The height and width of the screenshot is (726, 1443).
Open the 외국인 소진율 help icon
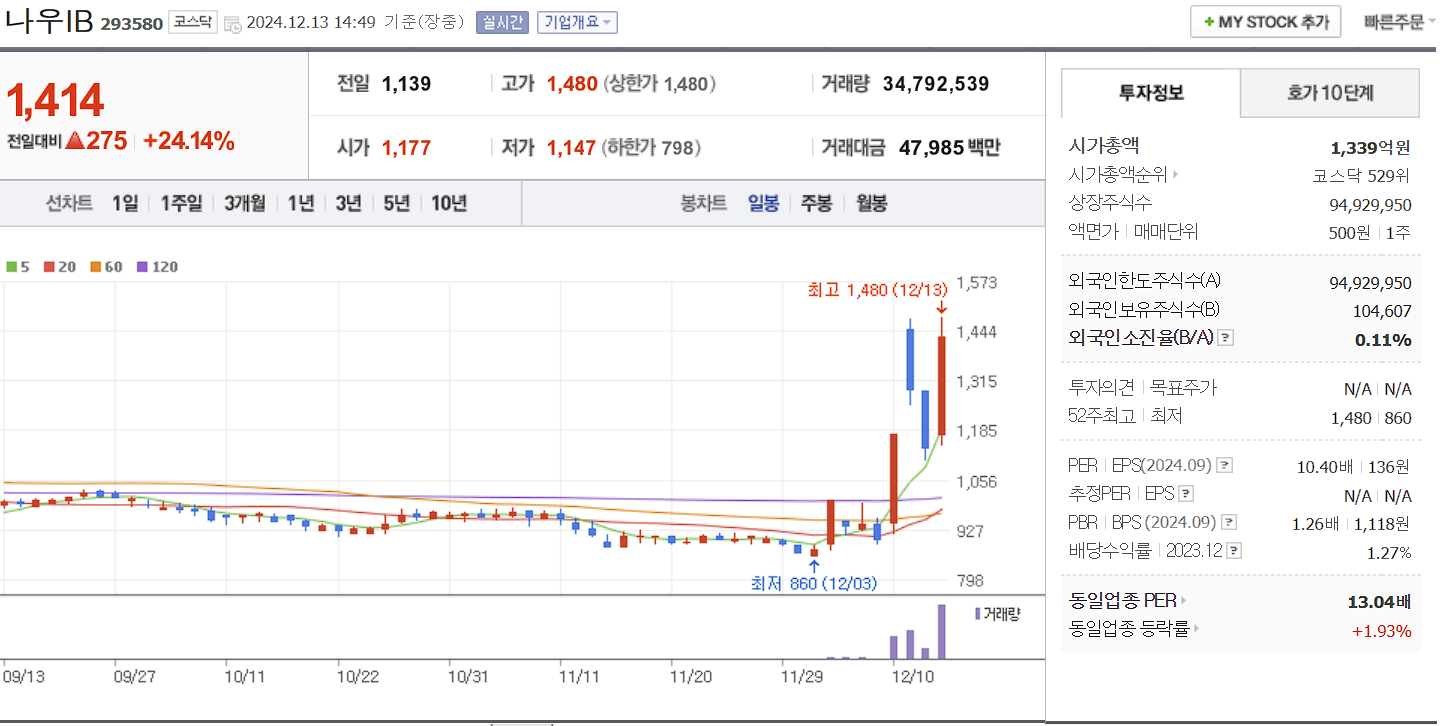1224,340
